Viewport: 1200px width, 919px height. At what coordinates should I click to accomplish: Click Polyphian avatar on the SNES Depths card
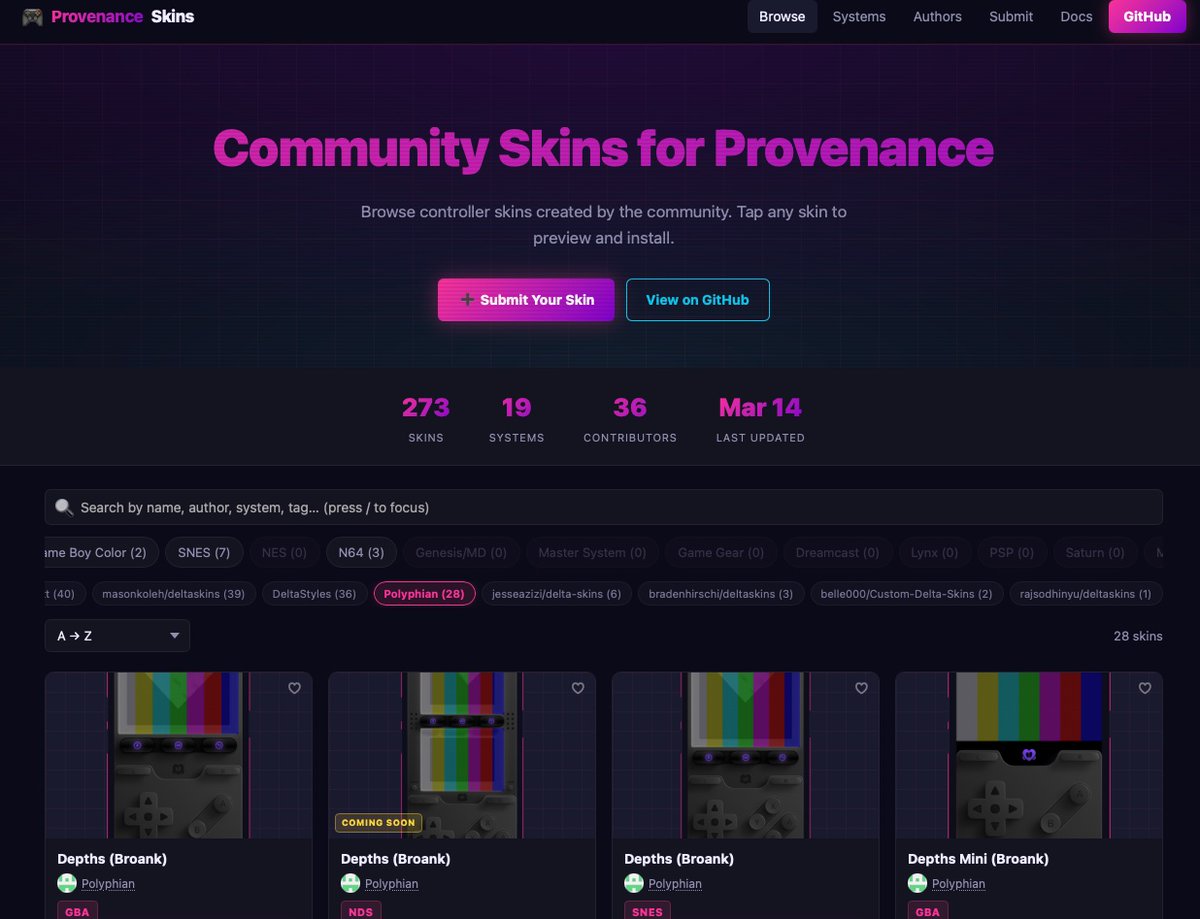click(x=634, y=883)
